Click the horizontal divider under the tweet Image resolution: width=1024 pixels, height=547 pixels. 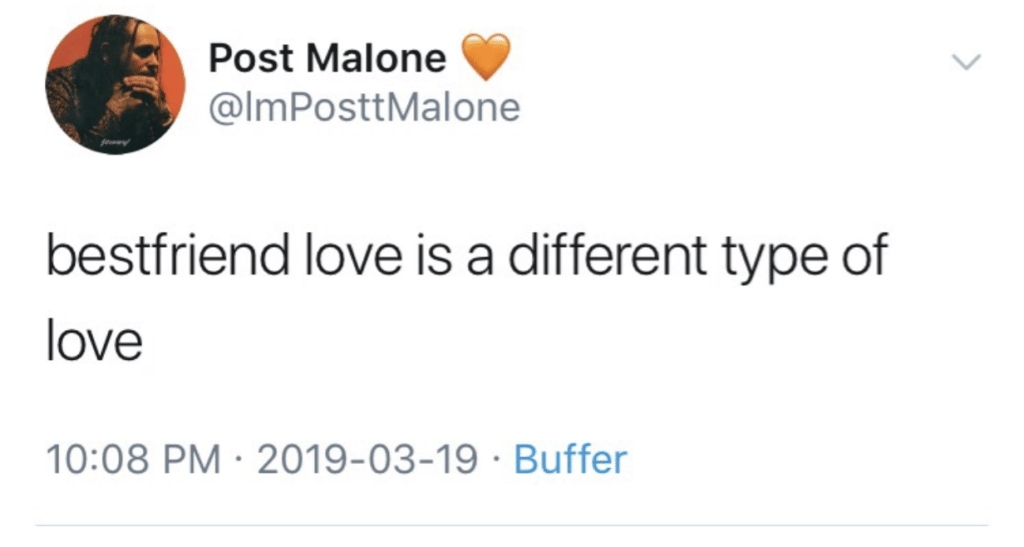[x=512, y=524]
